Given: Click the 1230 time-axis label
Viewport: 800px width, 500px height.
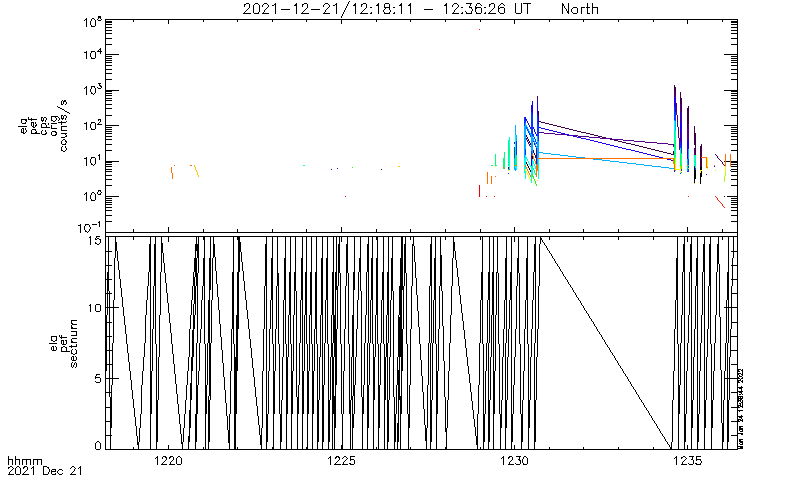Looking at the screenshot, I should click(x=514, y=461).
